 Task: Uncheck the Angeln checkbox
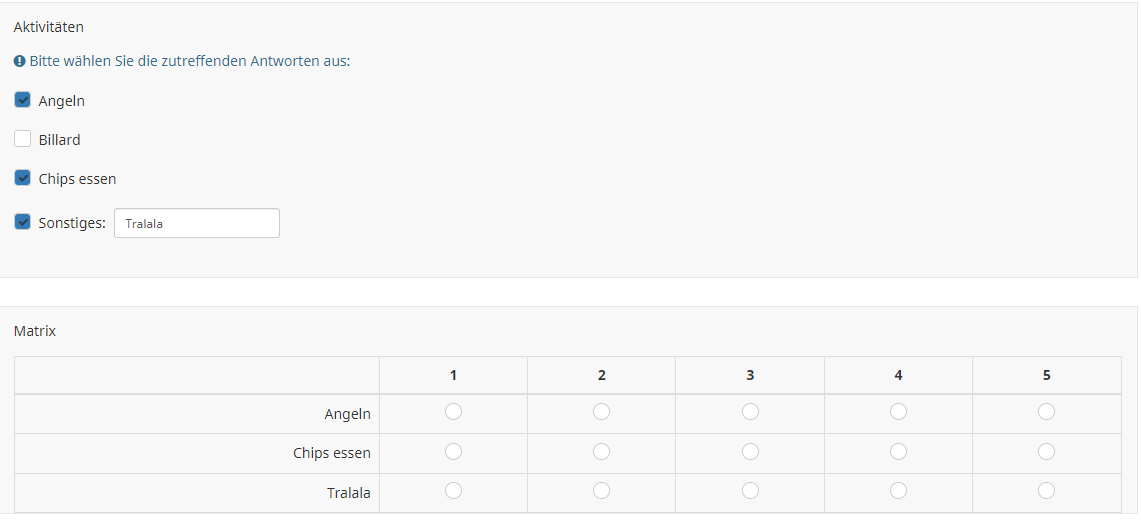pos(22,100)
